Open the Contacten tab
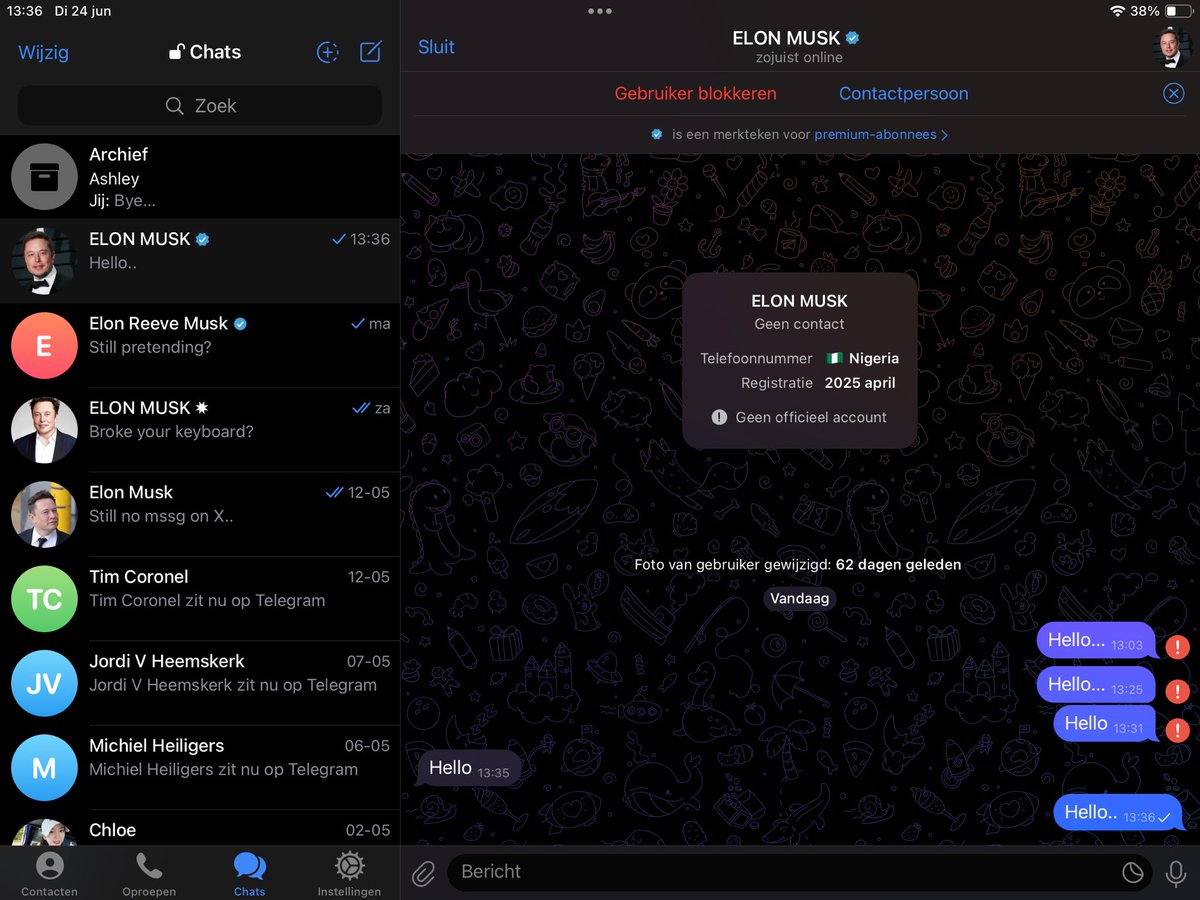The width and height of the screenshot is (1200, 900). (49, 874)
